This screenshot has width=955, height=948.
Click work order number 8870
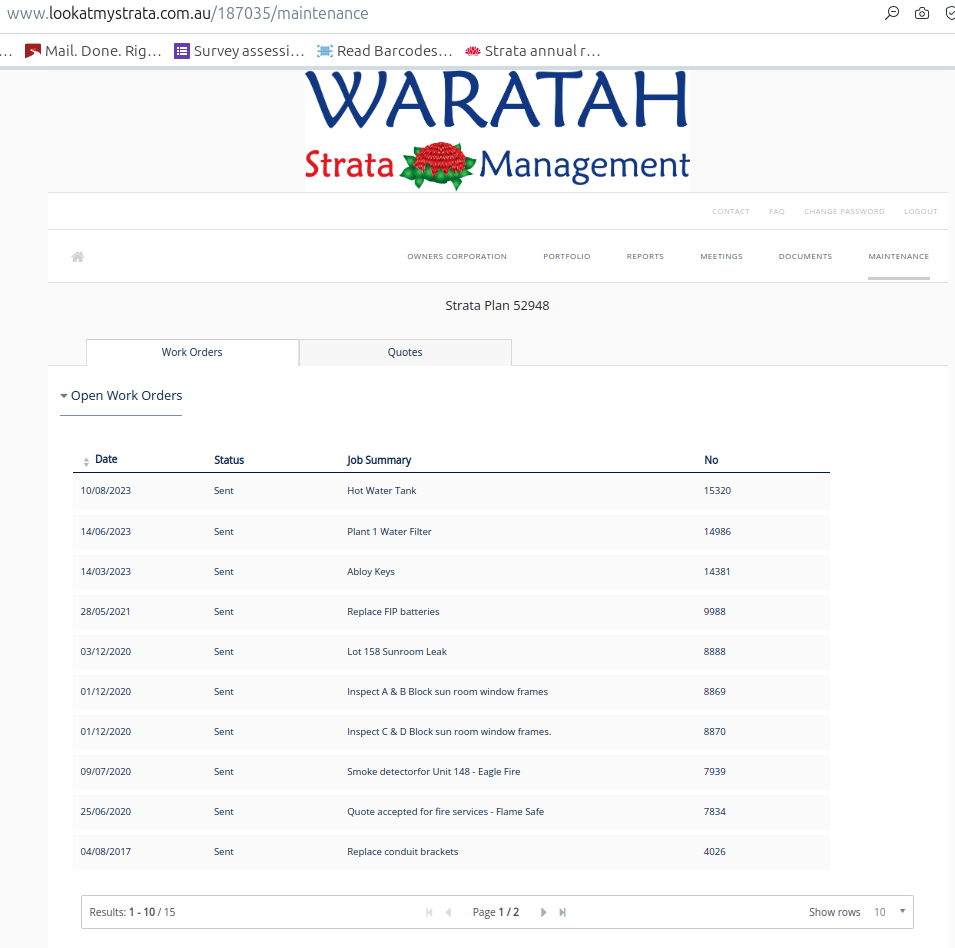714,732
